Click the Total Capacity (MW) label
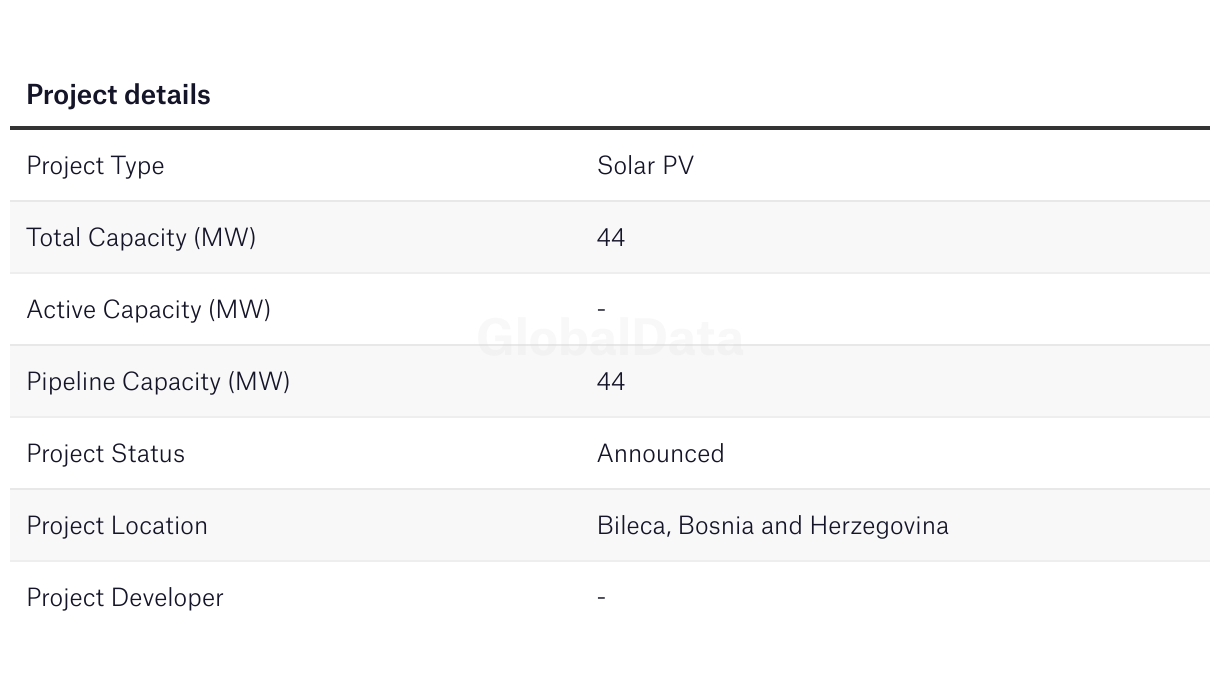Image resolution: width=1220 pixels, height=674 pixels. pyautogui.click(x=141, y=238)
